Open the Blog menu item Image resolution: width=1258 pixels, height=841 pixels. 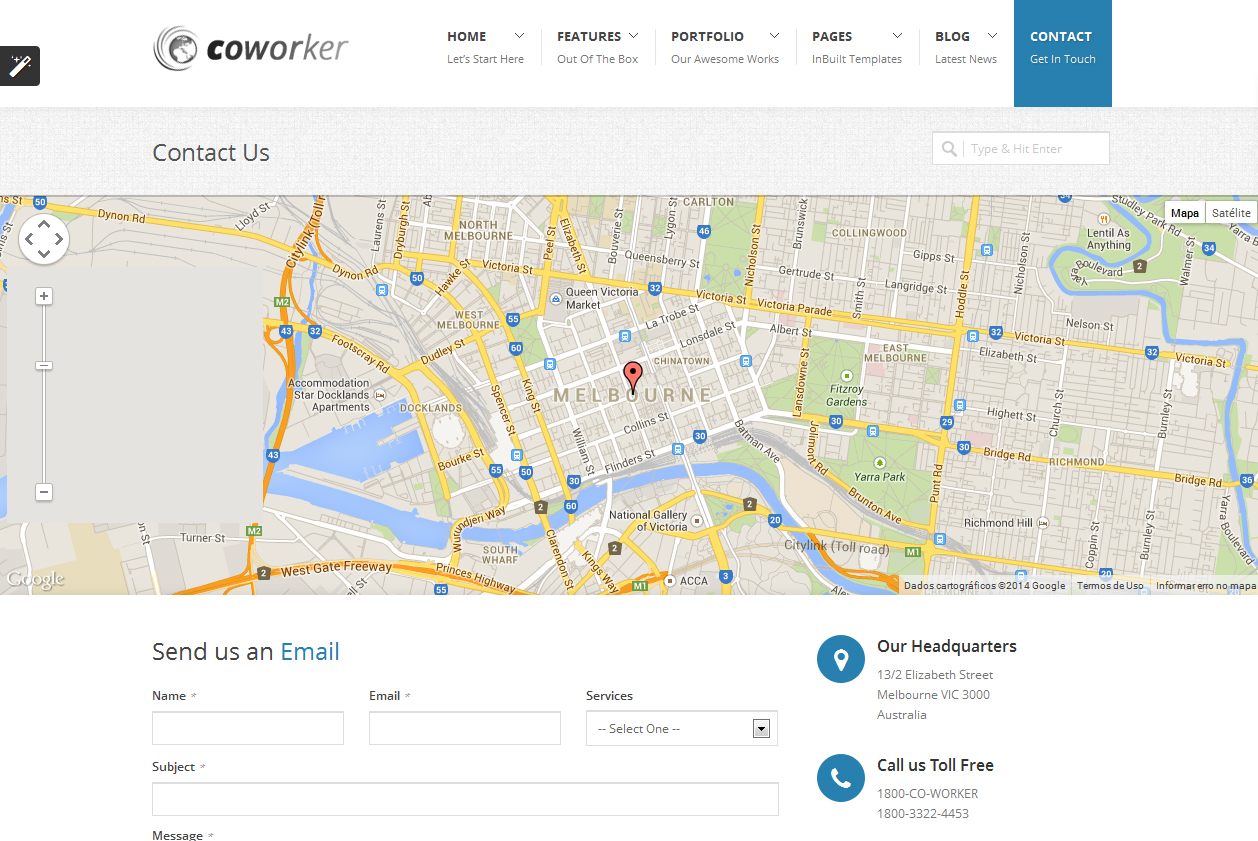pos(965,46)
